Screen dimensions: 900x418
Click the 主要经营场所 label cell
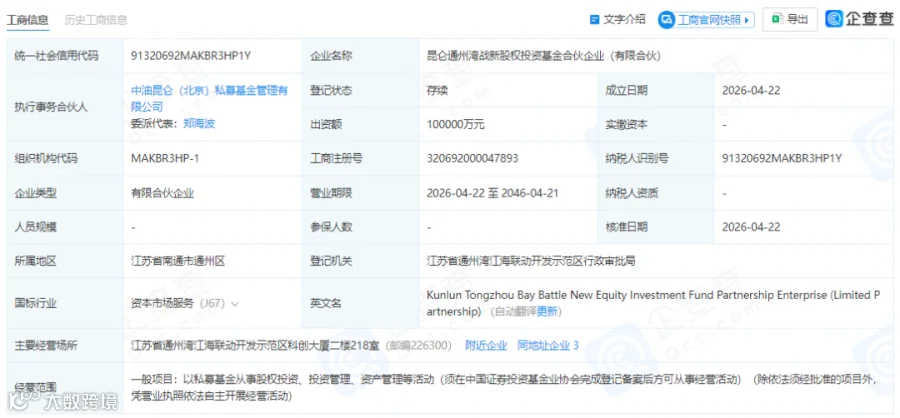65,345
